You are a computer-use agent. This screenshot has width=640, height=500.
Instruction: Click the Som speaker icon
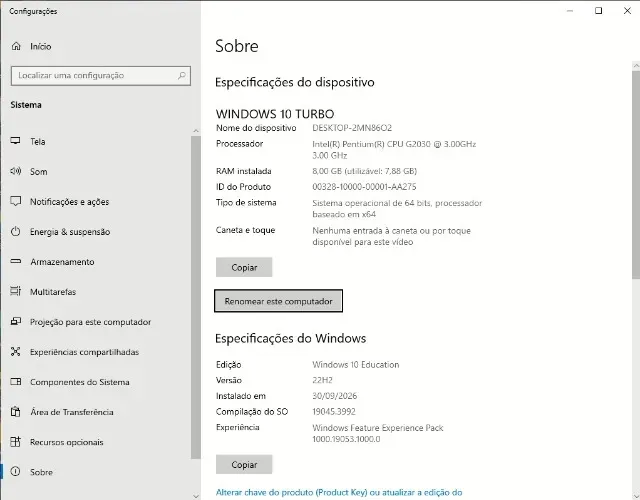coord(16,171)
